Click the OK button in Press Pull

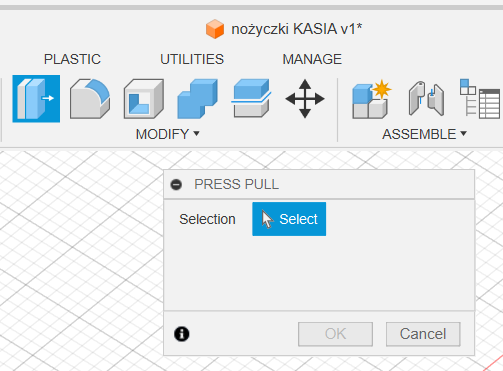(335, 334)
